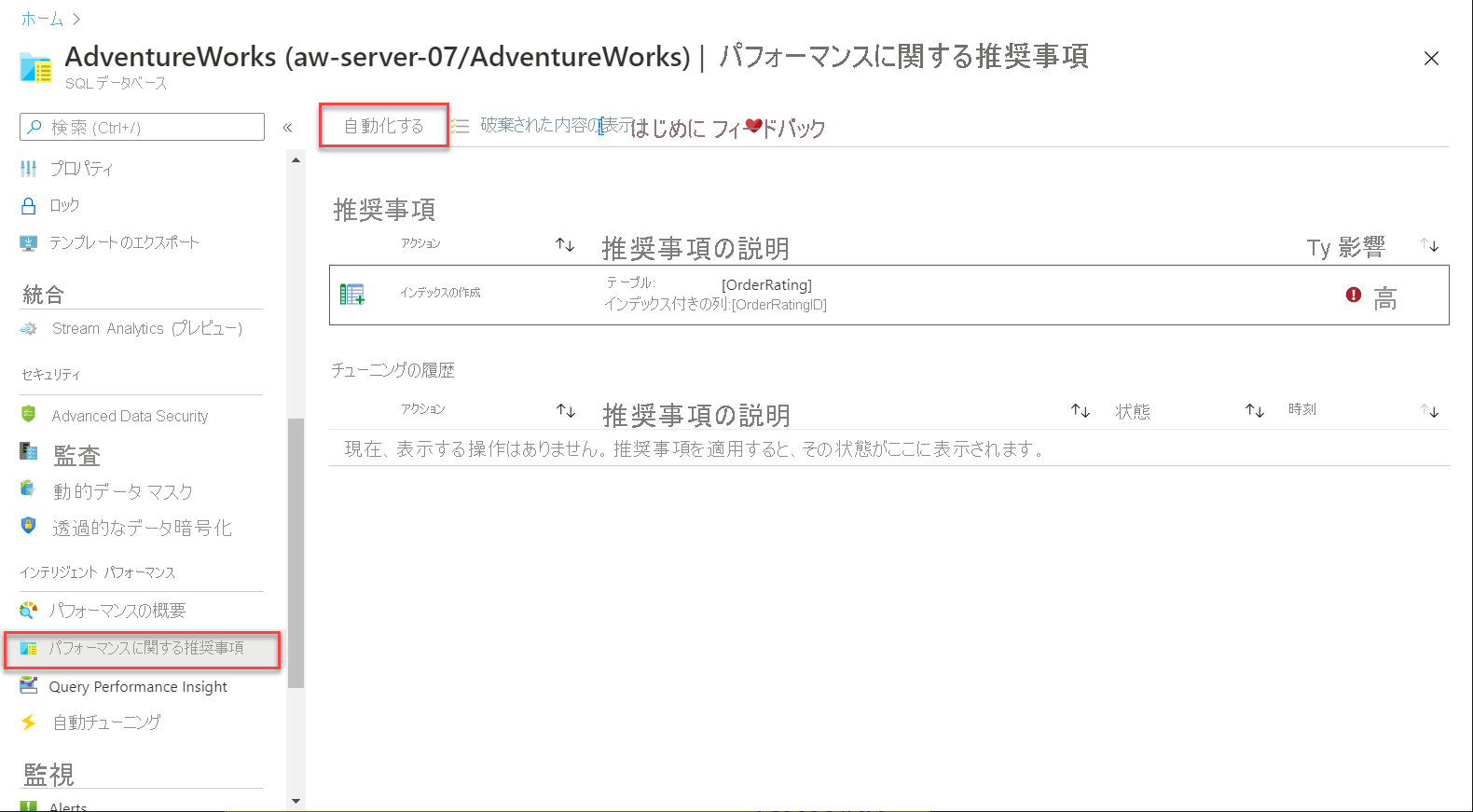Click the list icon beside 破棄された内容の表示
Screen dimensions: 1473x812
[x=461, y=126]
